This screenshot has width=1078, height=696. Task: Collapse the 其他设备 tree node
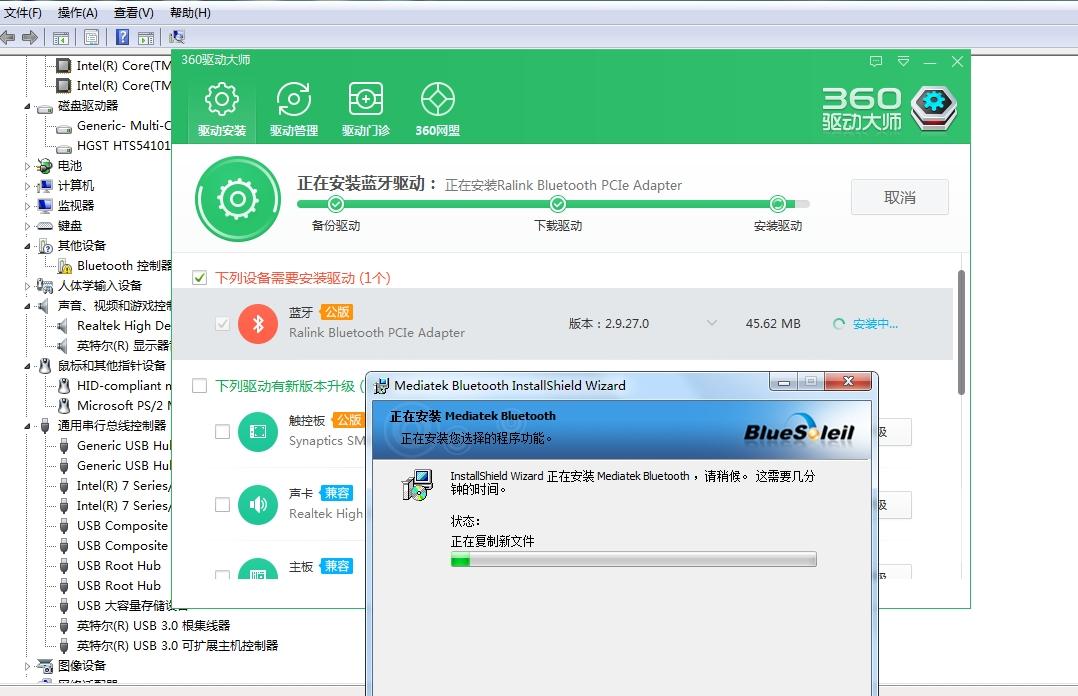point(28,246)
